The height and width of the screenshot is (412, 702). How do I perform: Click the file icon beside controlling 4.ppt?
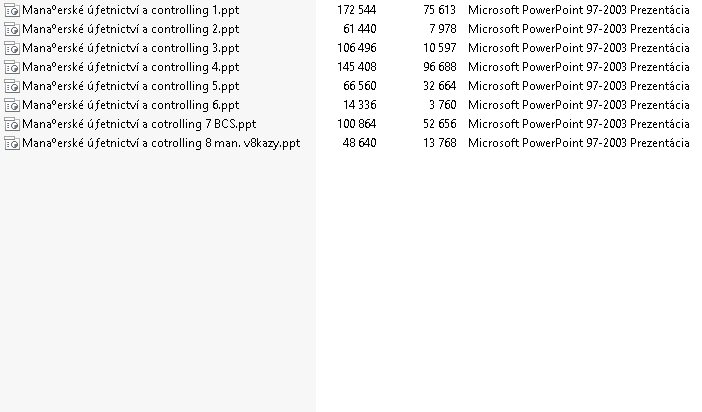point(12,67)
